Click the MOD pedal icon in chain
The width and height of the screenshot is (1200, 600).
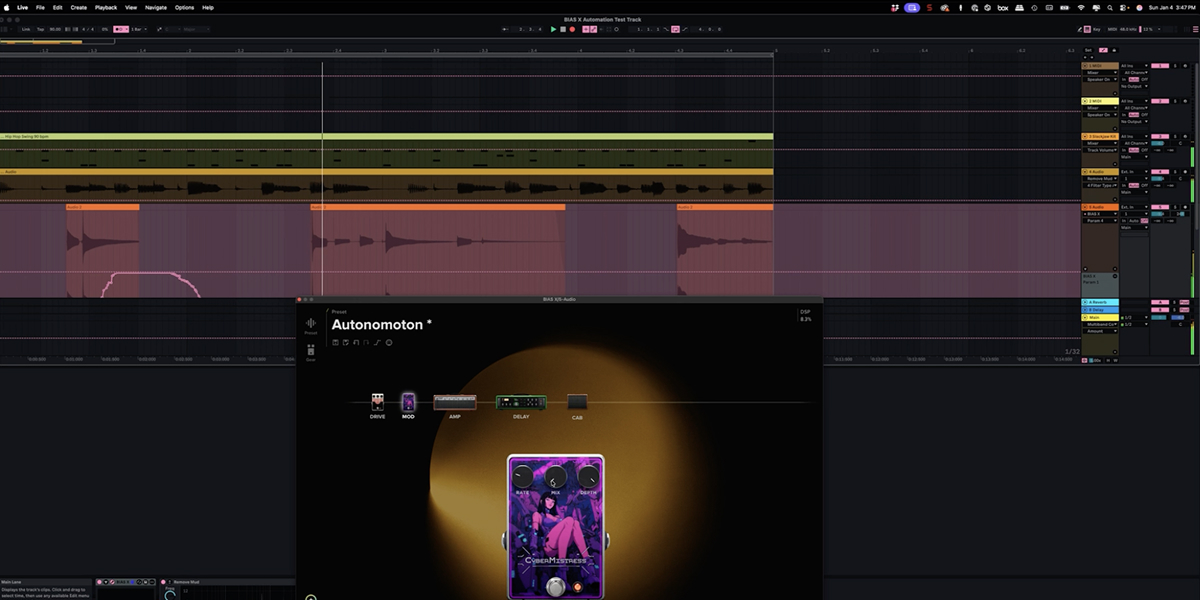coord(408,402)
